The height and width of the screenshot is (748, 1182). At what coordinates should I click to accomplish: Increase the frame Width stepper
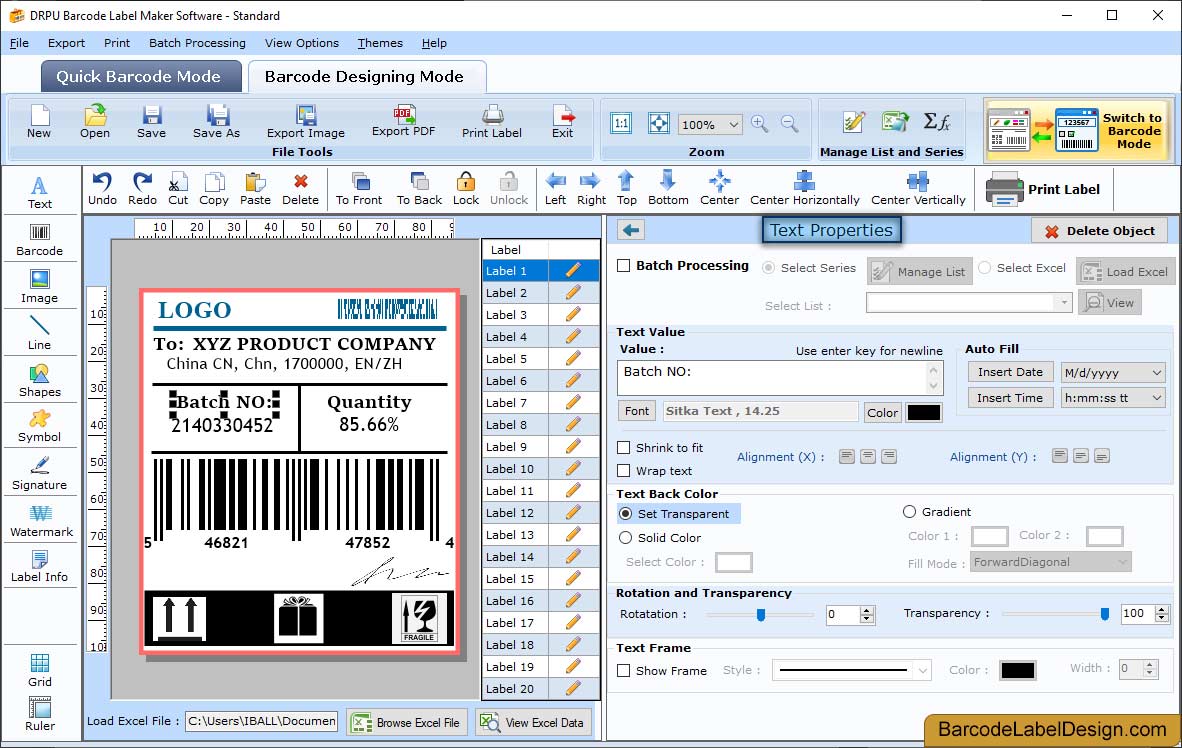click(x=1150, y=664)
